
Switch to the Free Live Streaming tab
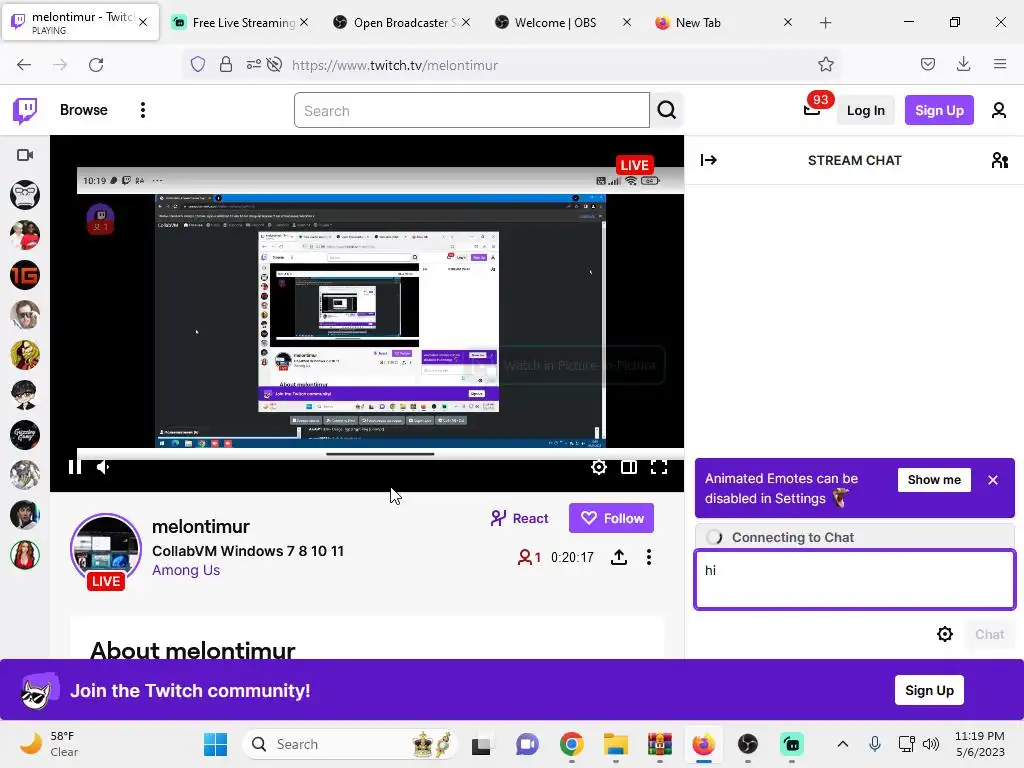tap(240, 22)
